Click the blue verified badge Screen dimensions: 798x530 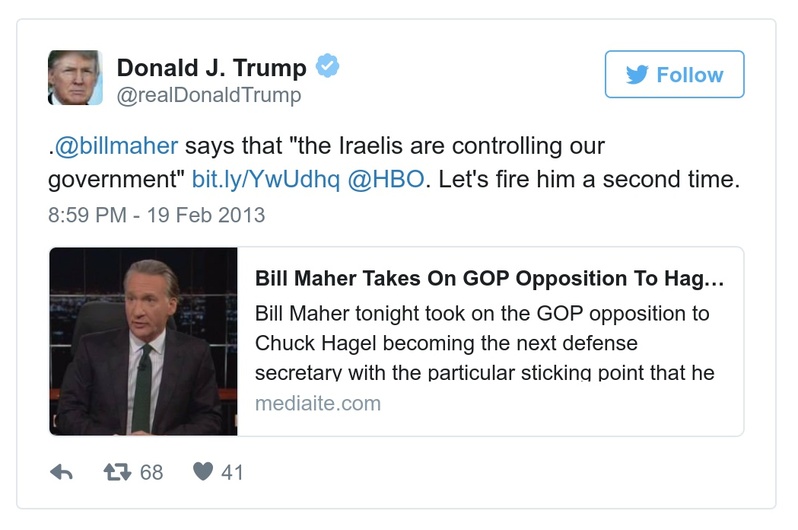coord(328,67)
